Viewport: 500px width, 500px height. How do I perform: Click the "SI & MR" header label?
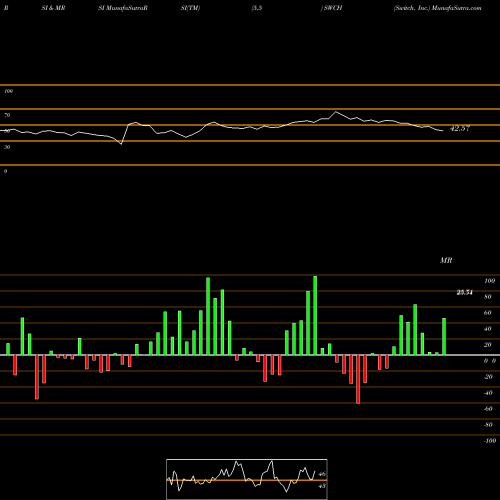point(53,8)
